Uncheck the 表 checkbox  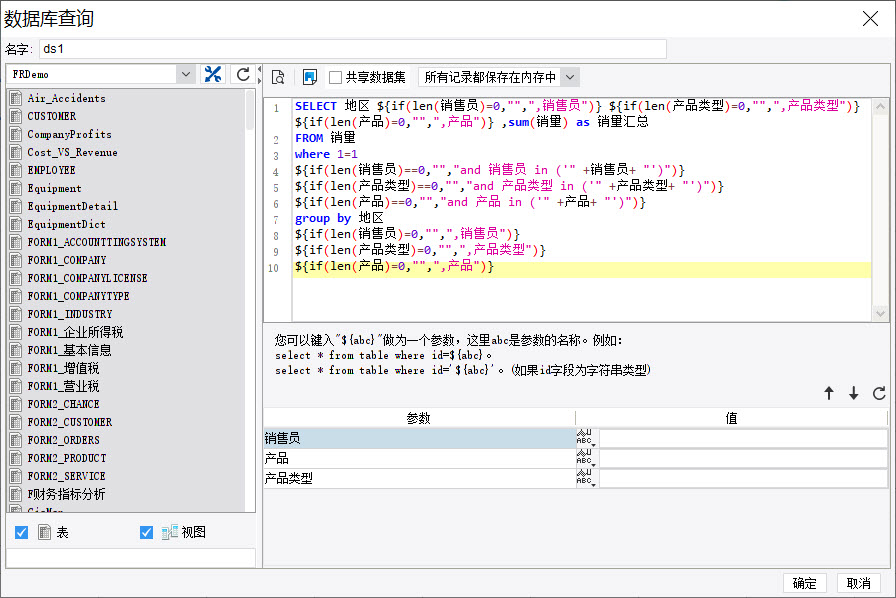tap(22, 533)
